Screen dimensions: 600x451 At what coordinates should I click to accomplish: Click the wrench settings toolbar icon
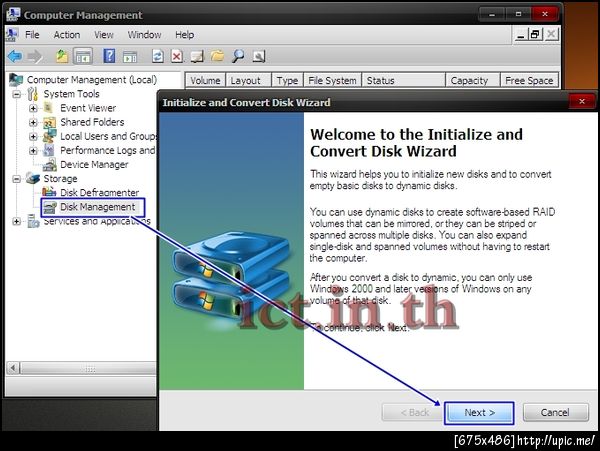point(259,57)
